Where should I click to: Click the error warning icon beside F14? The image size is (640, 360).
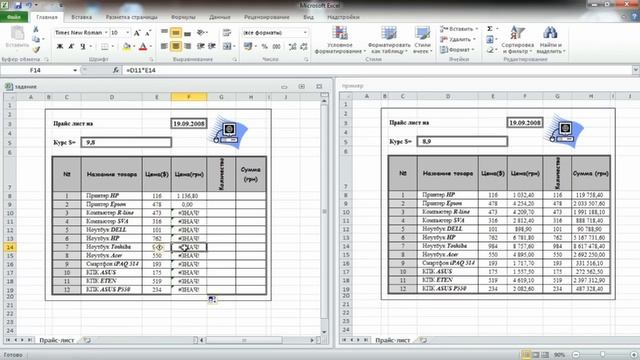coord(159,247)
